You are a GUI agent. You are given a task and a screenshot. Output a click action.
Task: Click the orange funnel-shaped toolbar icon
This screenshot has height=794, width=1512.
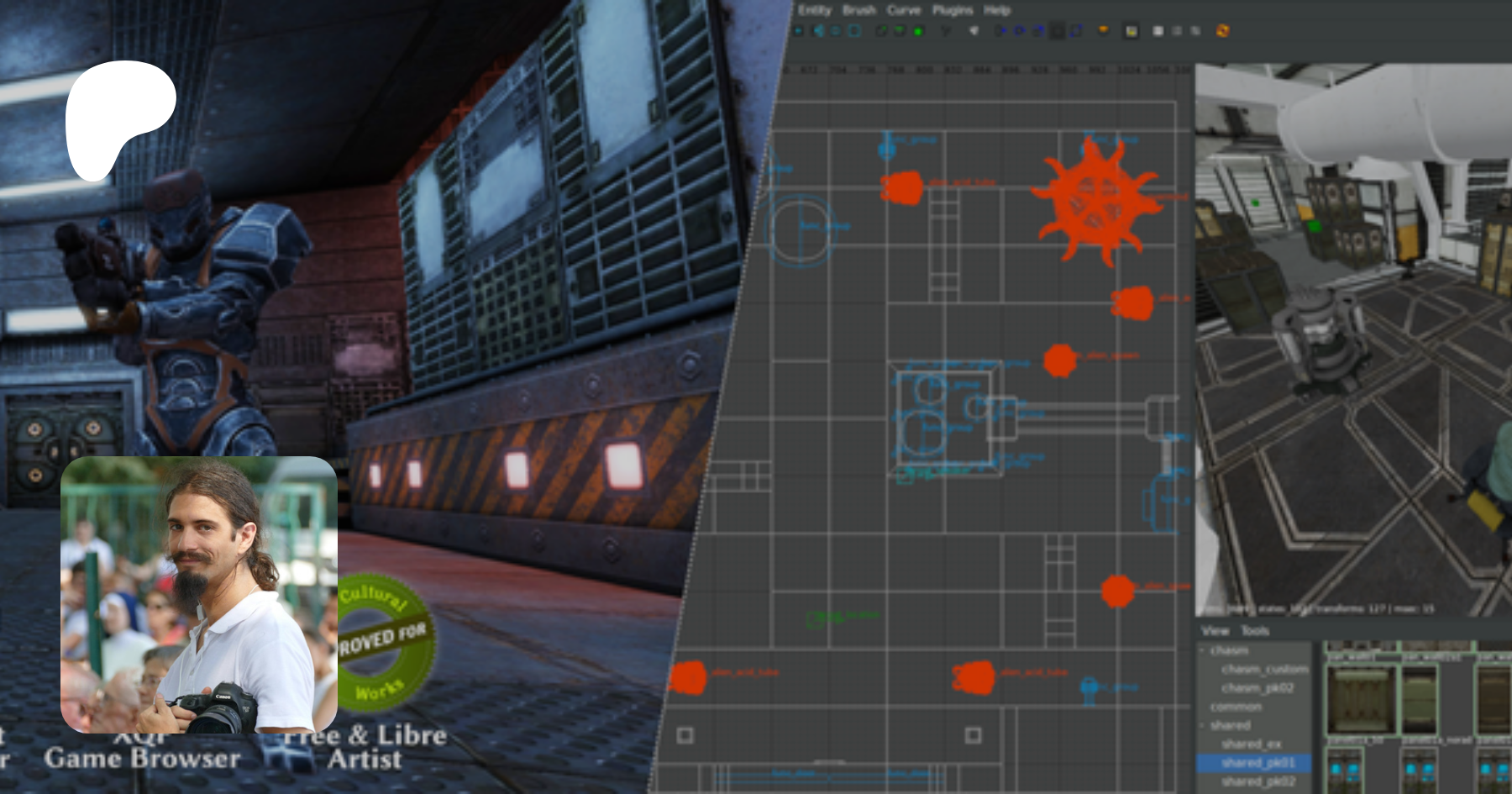[1104, 30]
